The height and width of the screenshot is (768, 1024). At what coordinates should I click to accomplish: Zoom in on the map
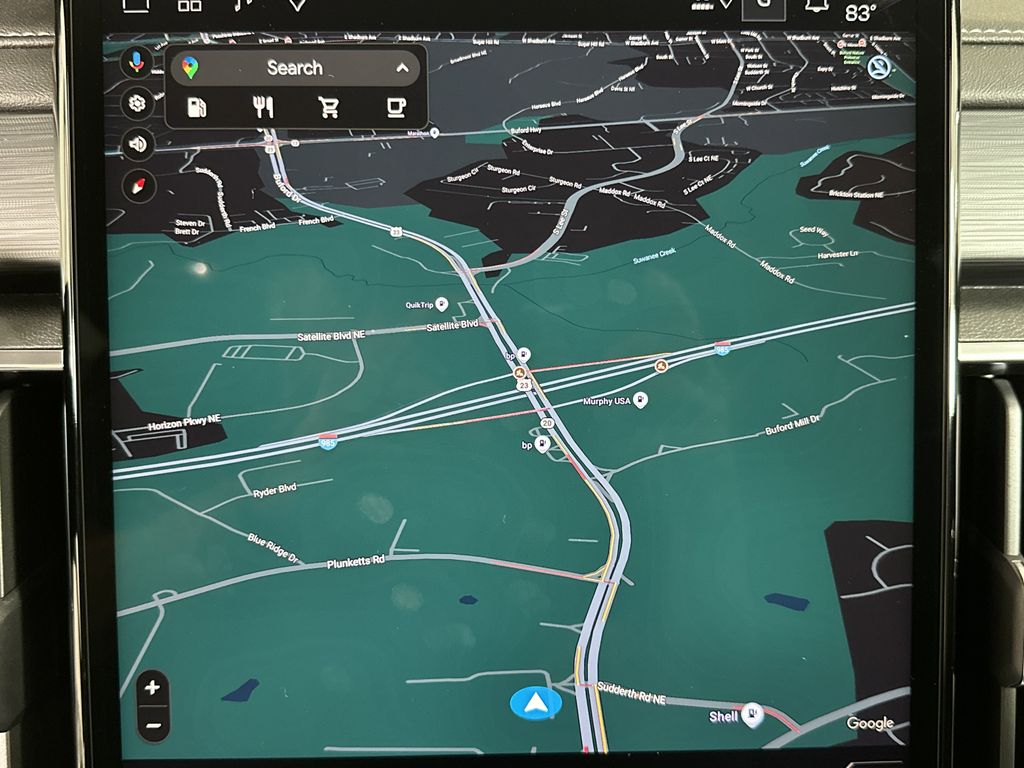[153, 687]
